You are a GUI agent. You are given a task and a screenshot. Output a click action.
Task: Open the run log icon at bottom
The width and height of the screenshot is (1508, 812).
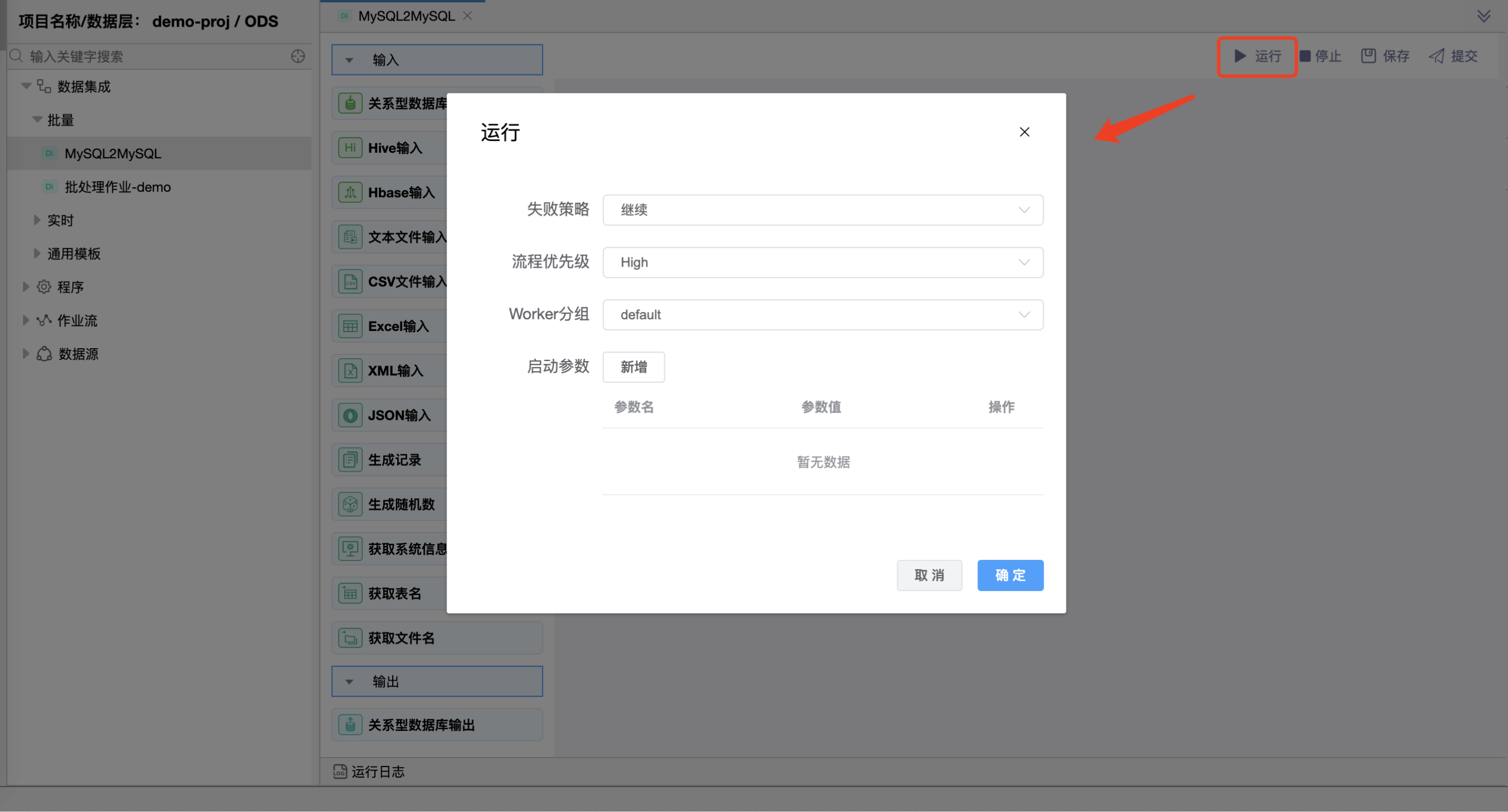point(339,771)
